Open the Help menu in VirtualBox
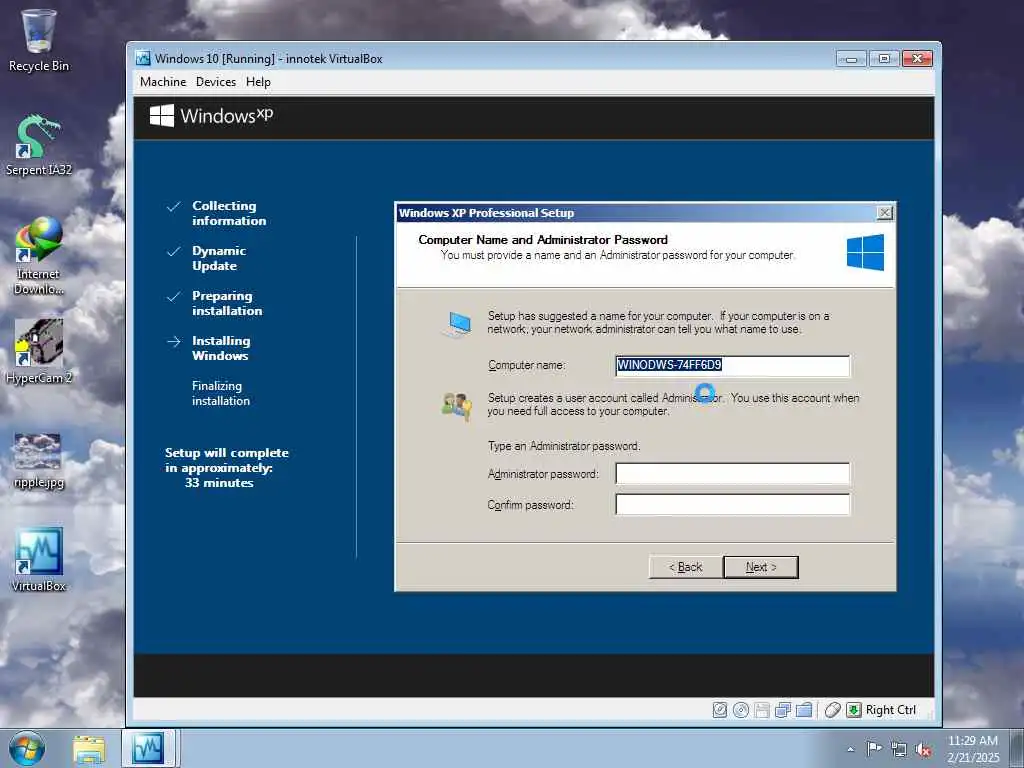 [x=258, y=82]
